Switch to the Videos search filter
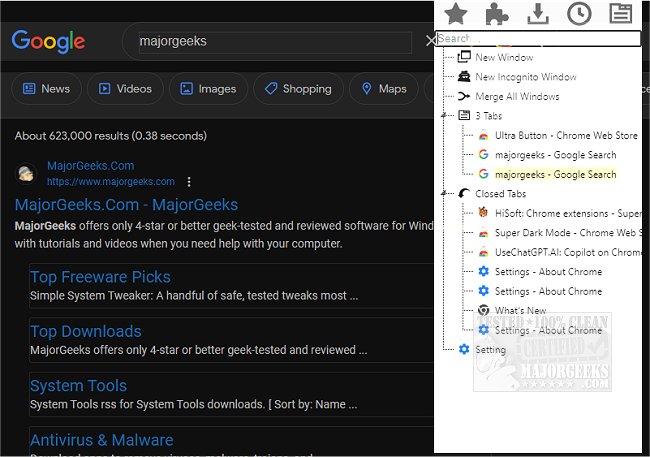Screen dimensions: 650x457 click(125, 89)
